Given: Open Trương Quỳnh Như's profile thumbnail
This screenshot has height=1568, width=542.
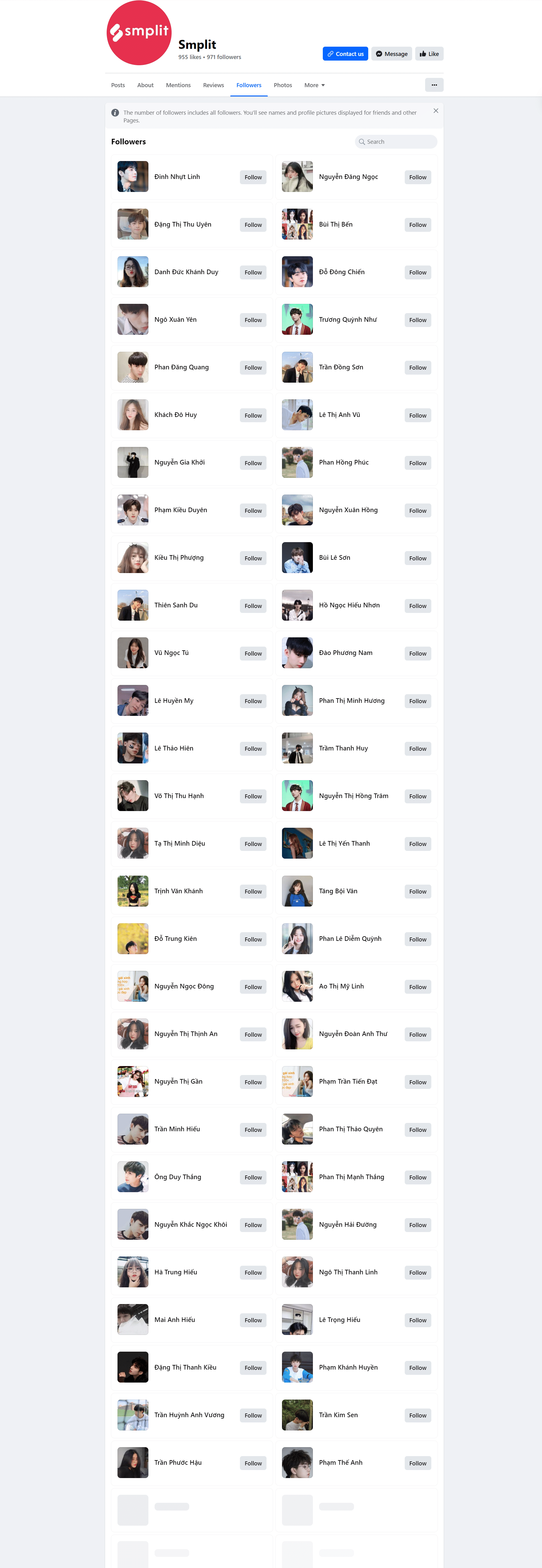Looking at the screenshot, I should pyautogui.click(x=297, y=319).
